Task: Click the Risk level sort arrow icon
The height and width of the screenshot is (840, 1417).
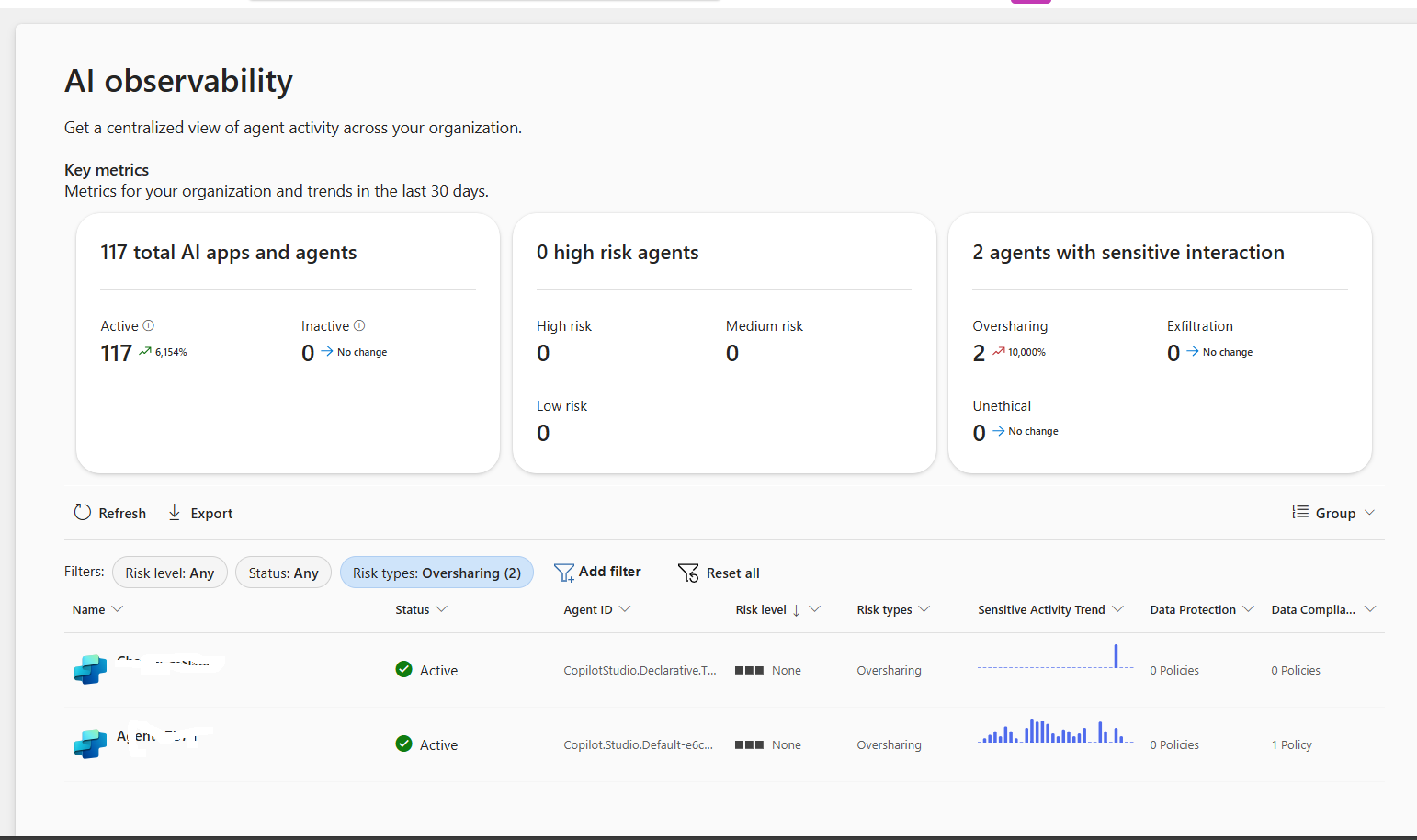Action: tap(796, 610)
